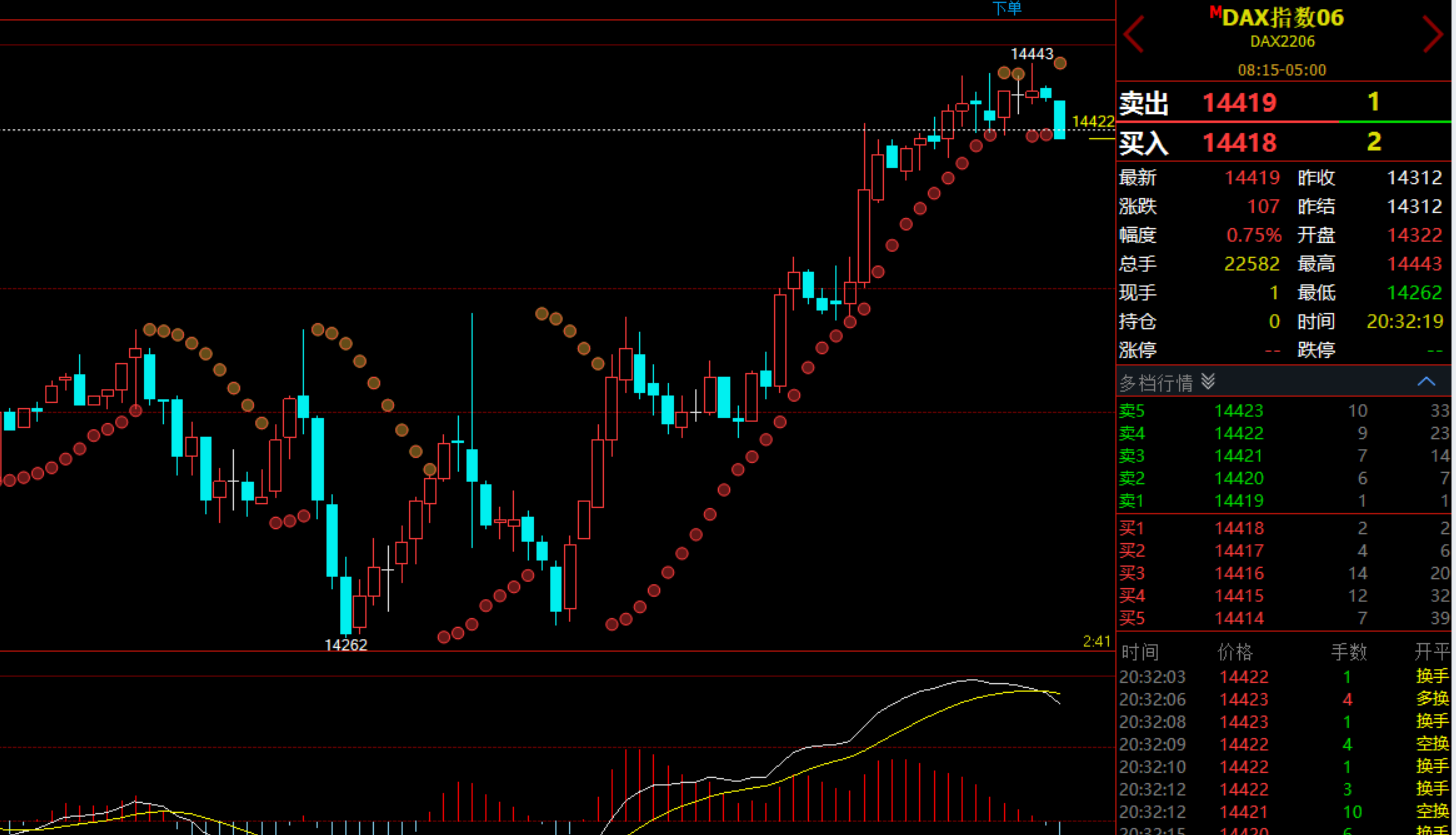Select the 买4 row at 14415
This screenshot has height=835, width=1456.
coord(1284,596)
